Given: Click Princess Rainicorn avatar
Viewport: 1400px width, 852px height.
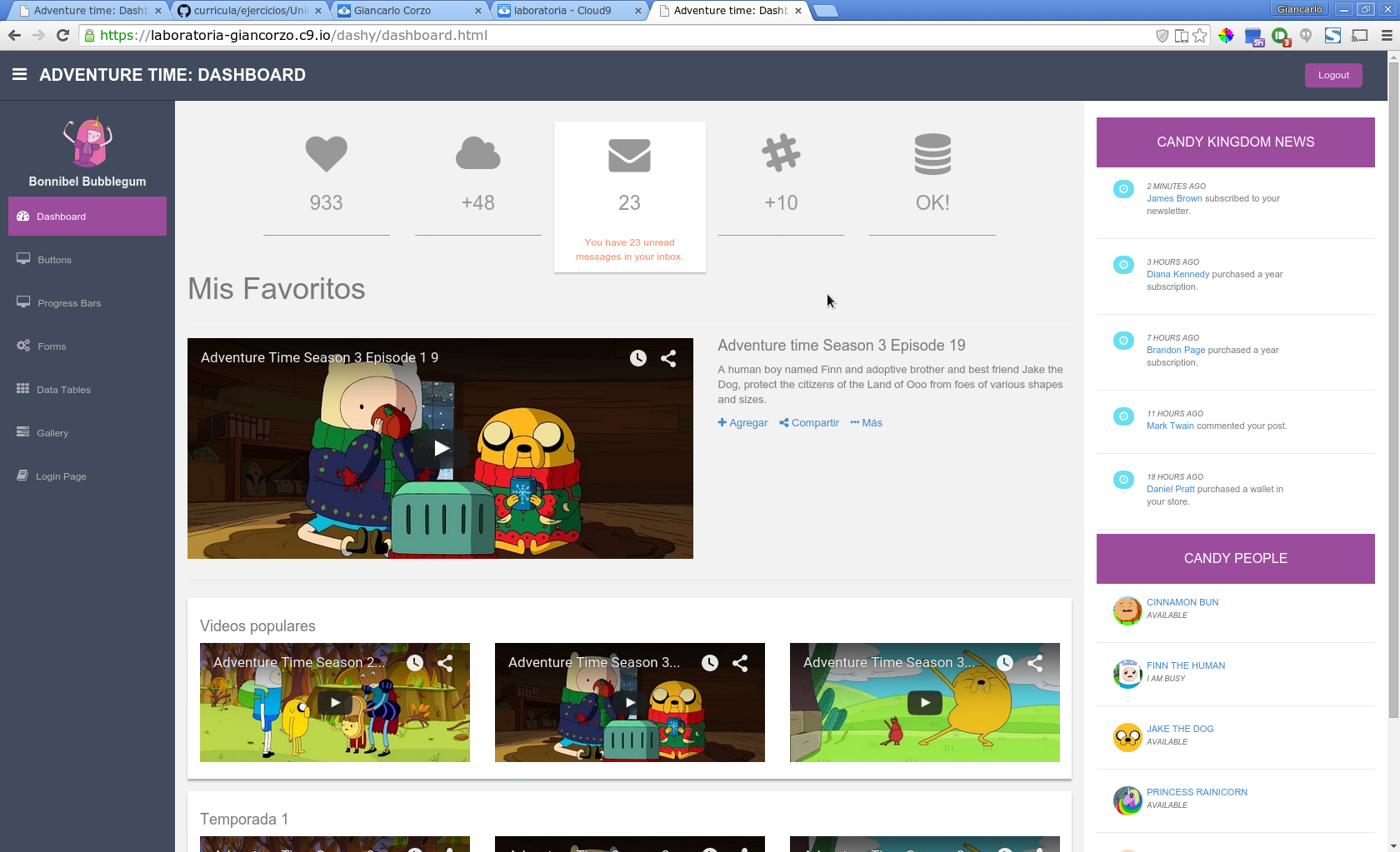Looking at the screenshot, I should (1127, 800).
